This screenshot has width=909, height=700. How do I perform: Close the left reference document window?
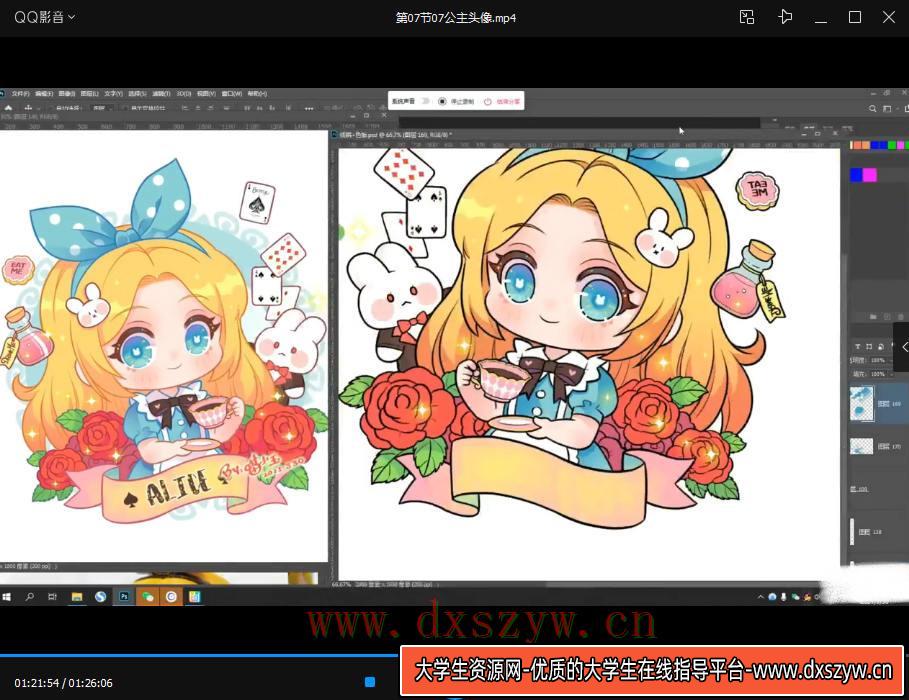tap(384, 115)
